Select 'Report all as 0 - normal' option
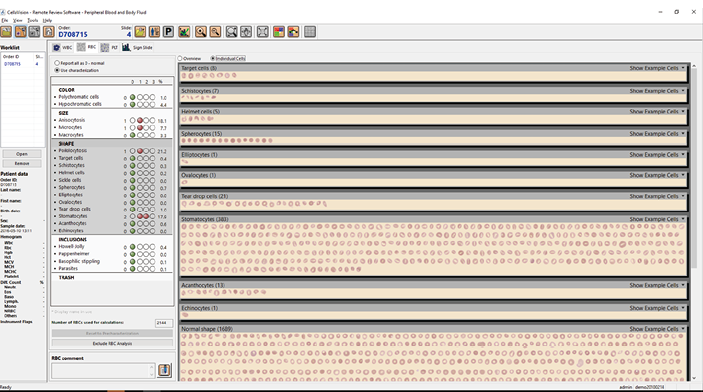 tap(57, 63)
